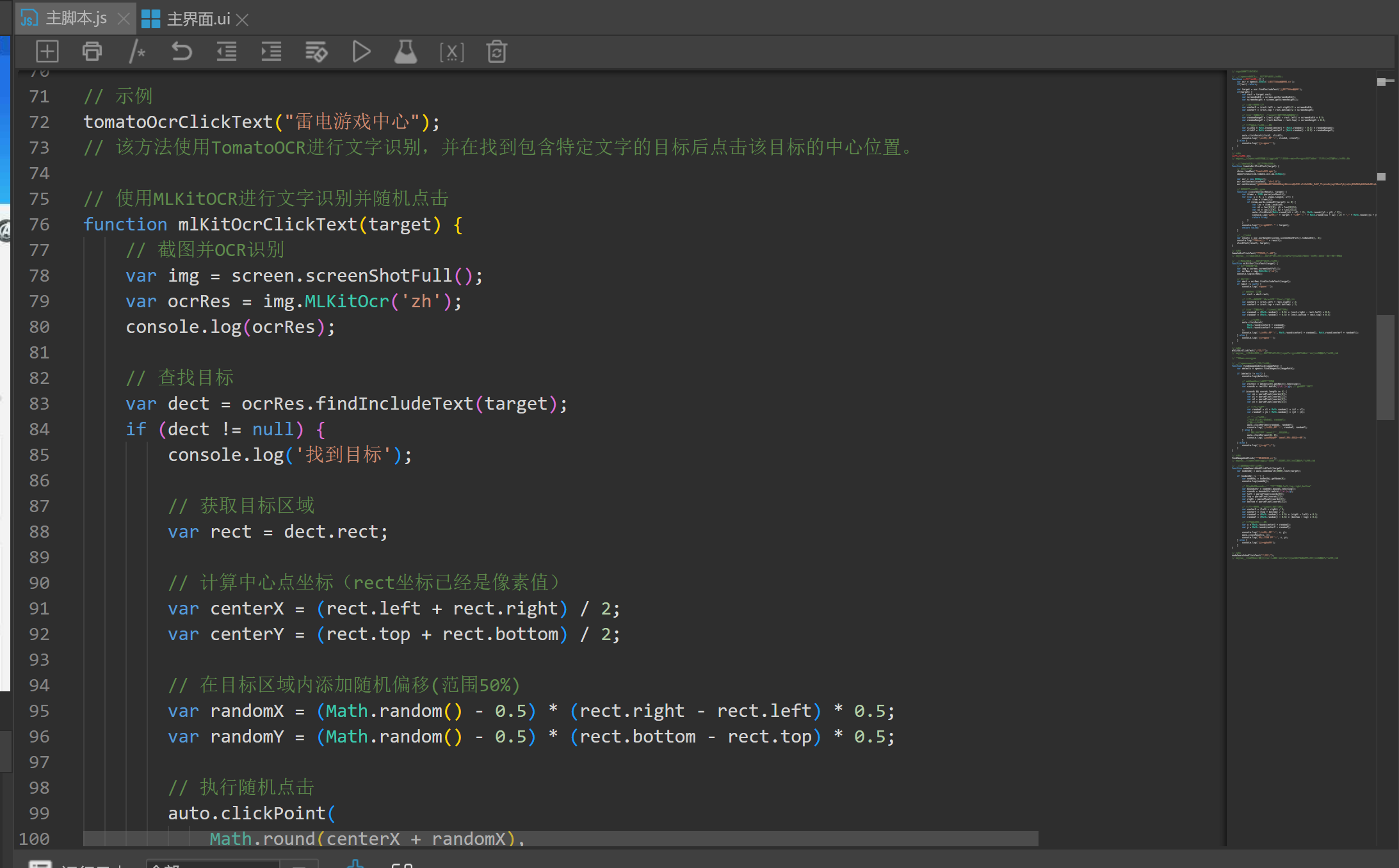
Task: Click the plus-box new item toolbar icon
Action: (47, 51)
